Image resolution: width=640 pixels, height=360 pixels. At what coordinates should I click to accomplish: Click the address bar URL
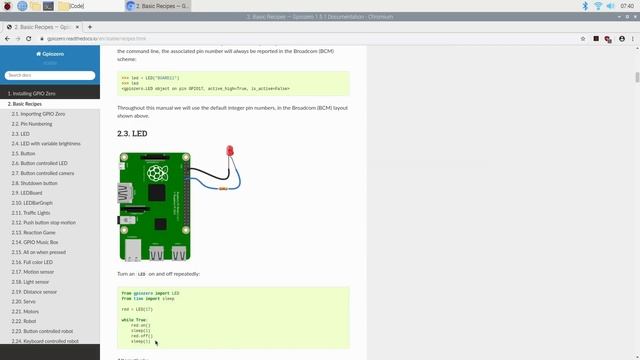(x=96, y=39)
